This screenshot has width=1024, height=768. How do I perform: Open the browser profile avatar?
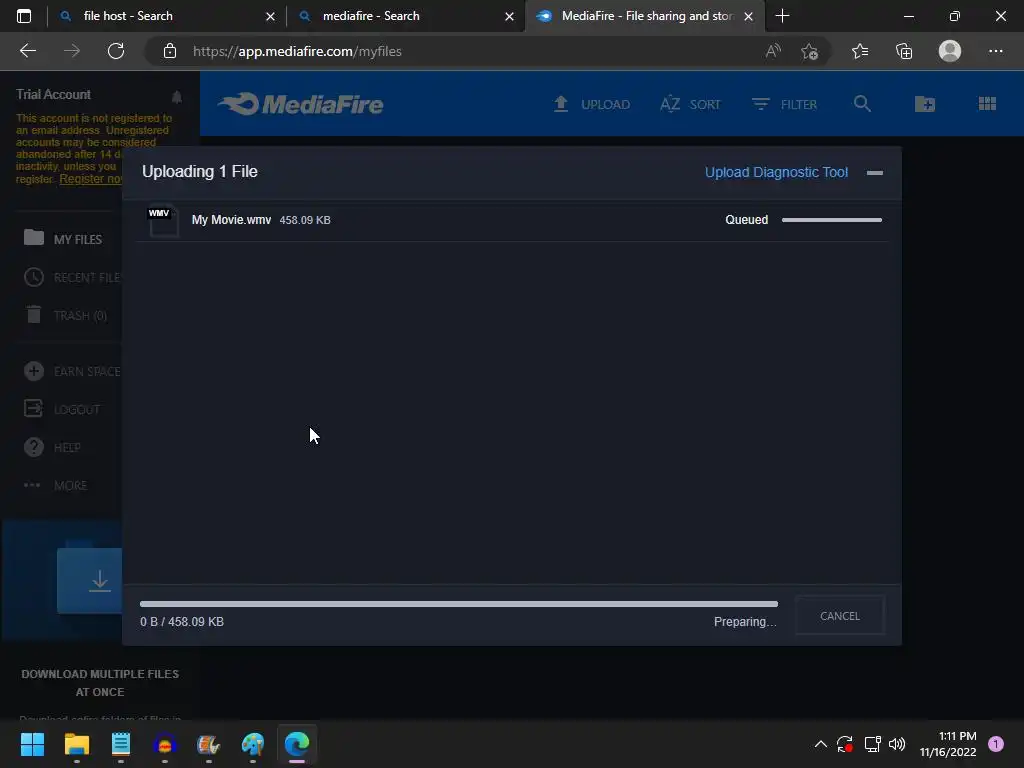click(x=950, y=51)
